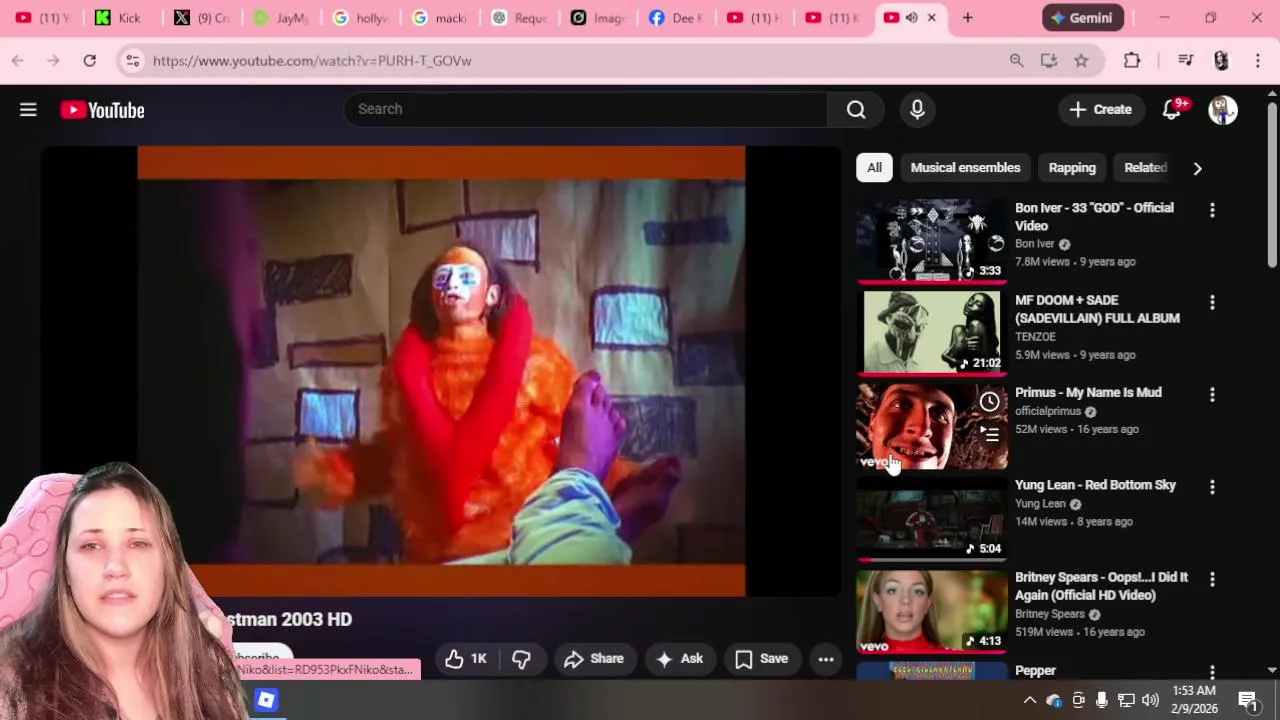Switch to the JayMy browser tab
1280x720 pixels.
click(x=280, y=18)
